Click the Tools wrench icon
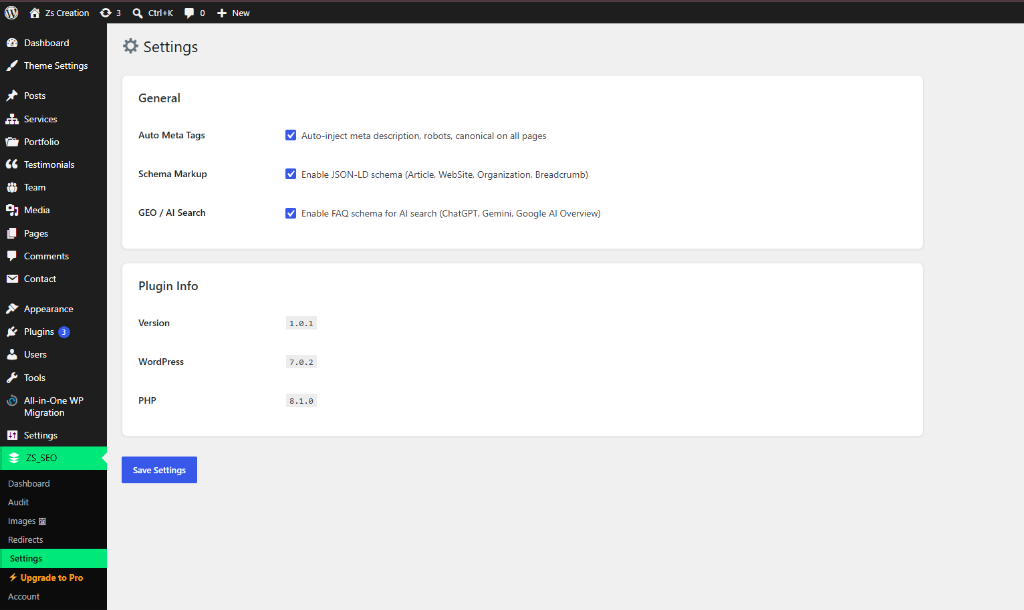The width and height of the screenshot is (1024, 610). pos(12,377)
